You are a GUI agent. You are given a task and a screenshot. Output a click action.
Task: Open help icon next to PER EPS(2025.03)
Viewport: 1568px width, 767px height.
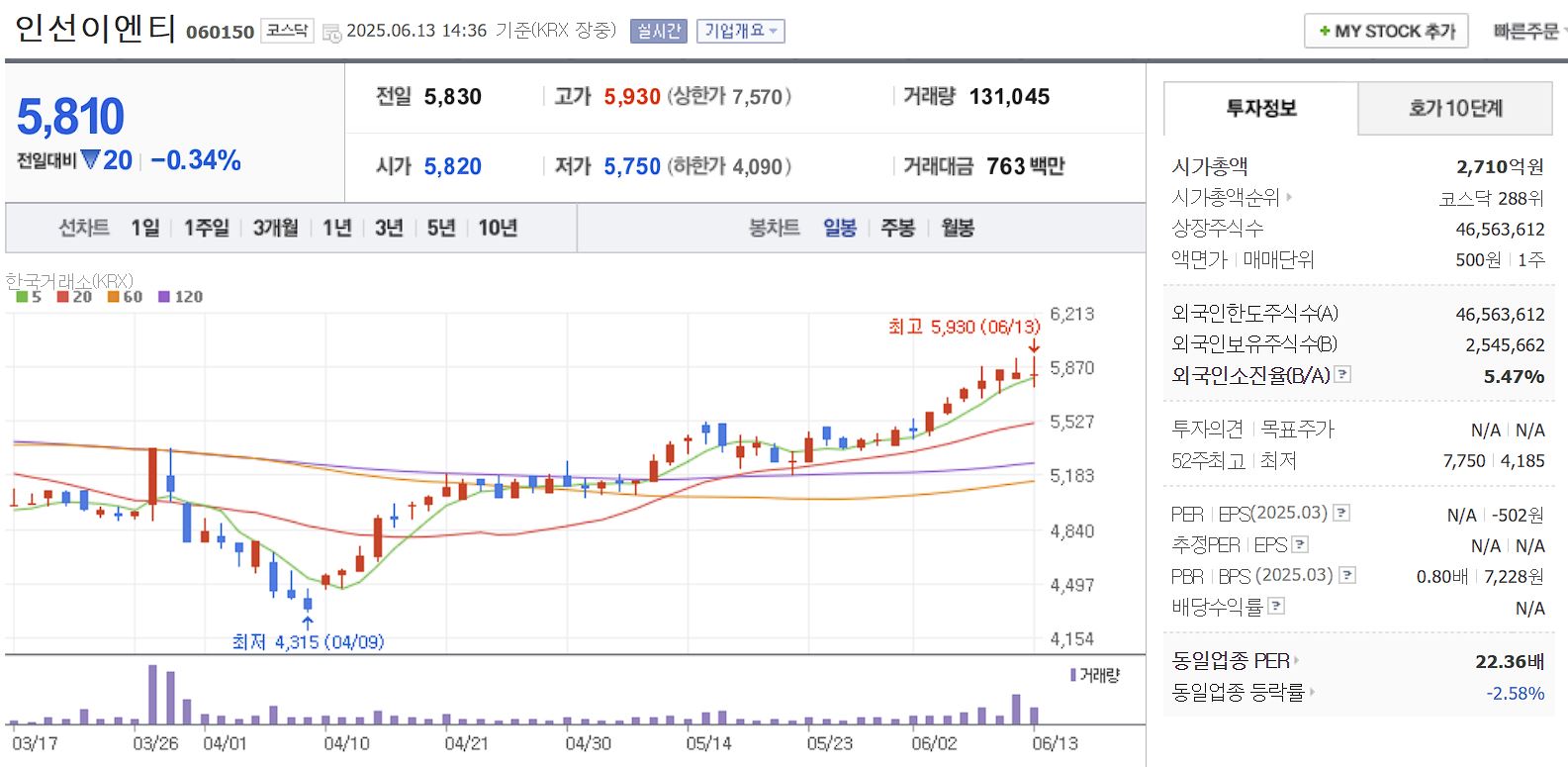click(1341, 513)
